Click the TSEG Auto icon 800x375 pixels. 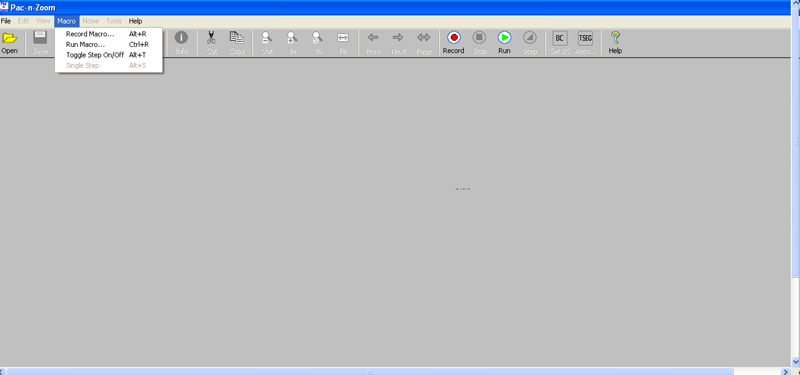tap(585, 38)
